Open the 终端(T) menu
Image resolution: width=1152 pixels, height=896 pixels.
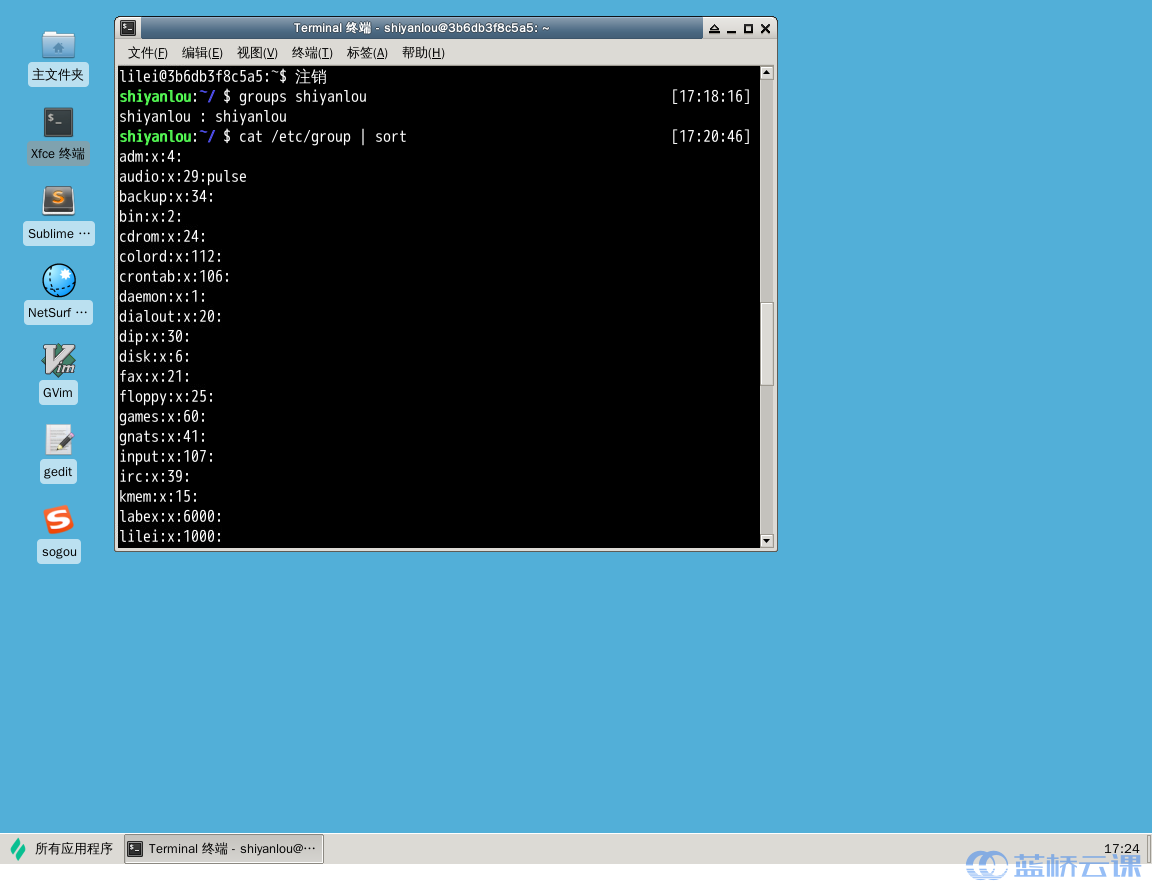312,53
